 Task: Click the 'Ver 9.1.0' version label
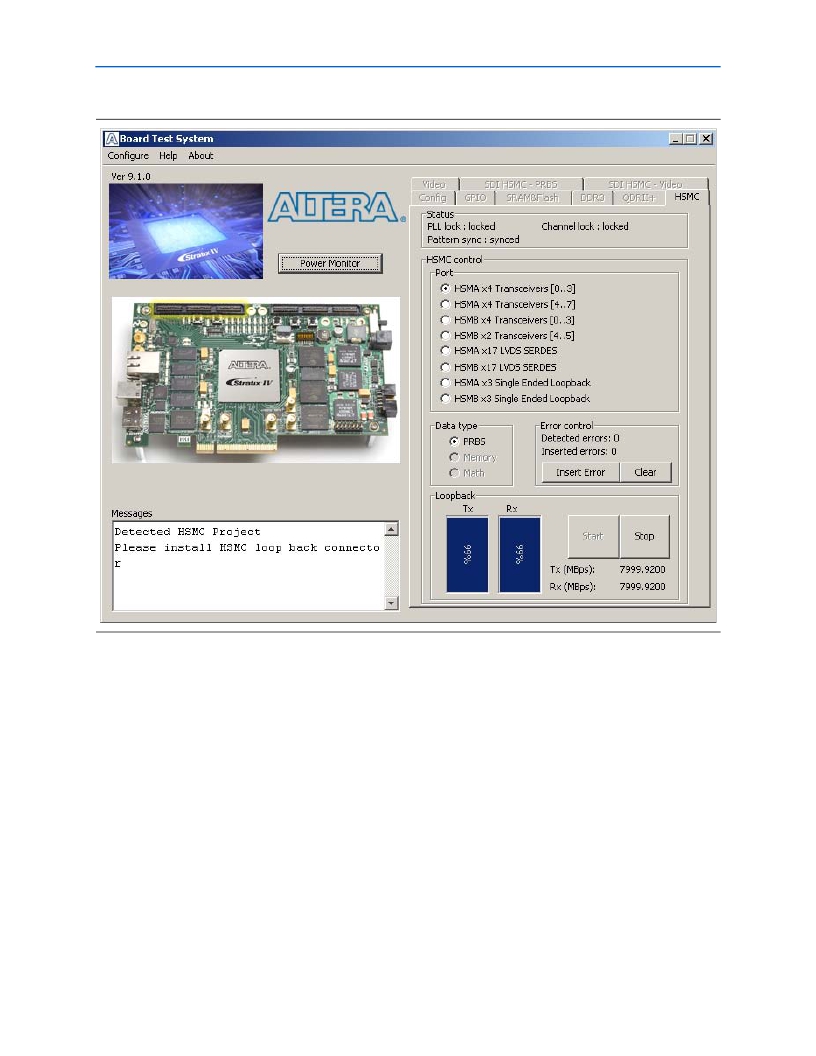click(131, 176)
